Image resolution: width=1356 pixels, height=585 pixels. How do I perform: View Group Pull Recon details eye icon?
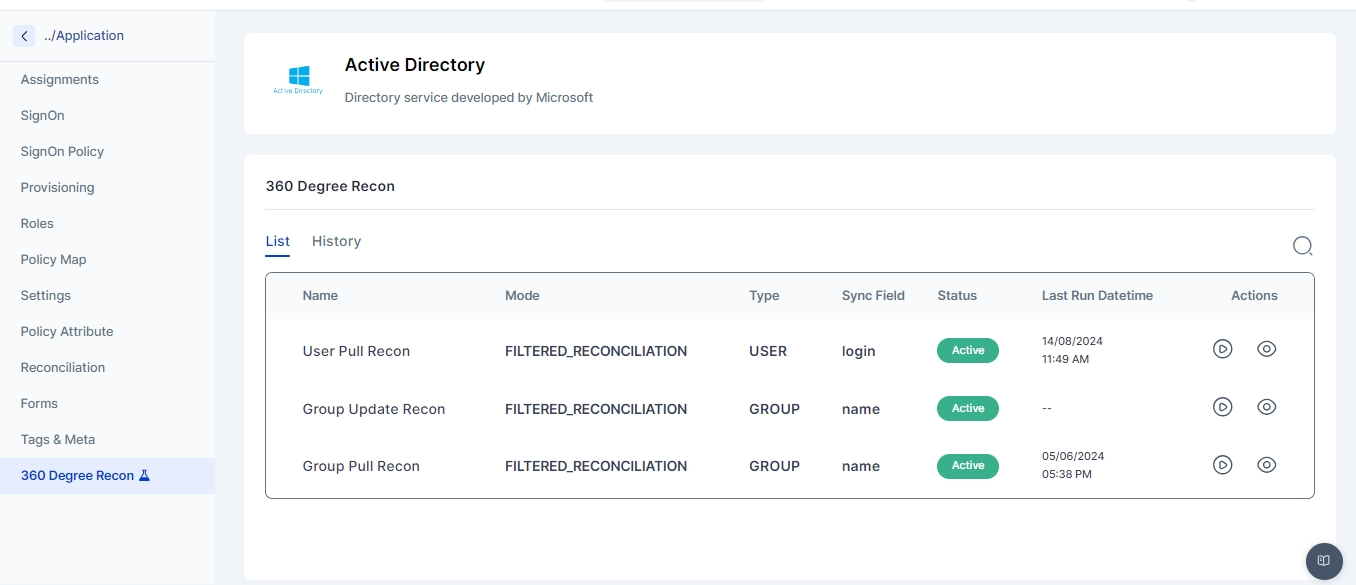(1266, 465)
